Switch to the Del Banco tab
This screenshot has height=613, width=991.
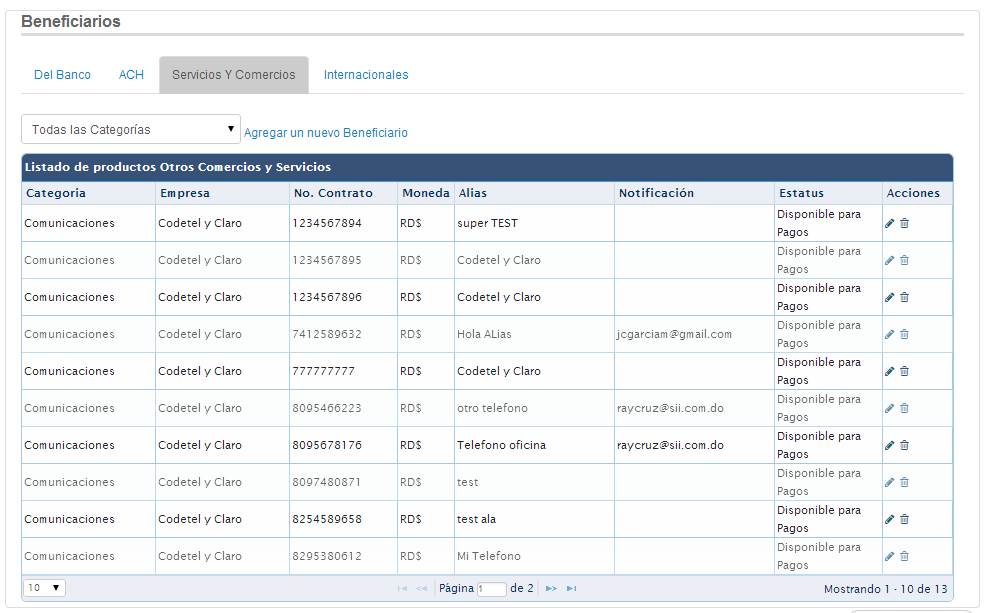click(62, 75)
